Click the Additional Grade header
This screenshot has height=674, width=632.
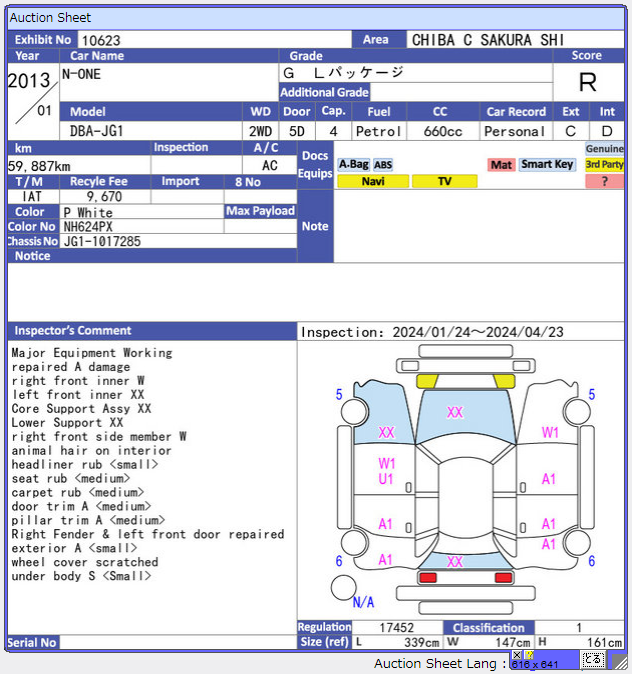point(324,92)
